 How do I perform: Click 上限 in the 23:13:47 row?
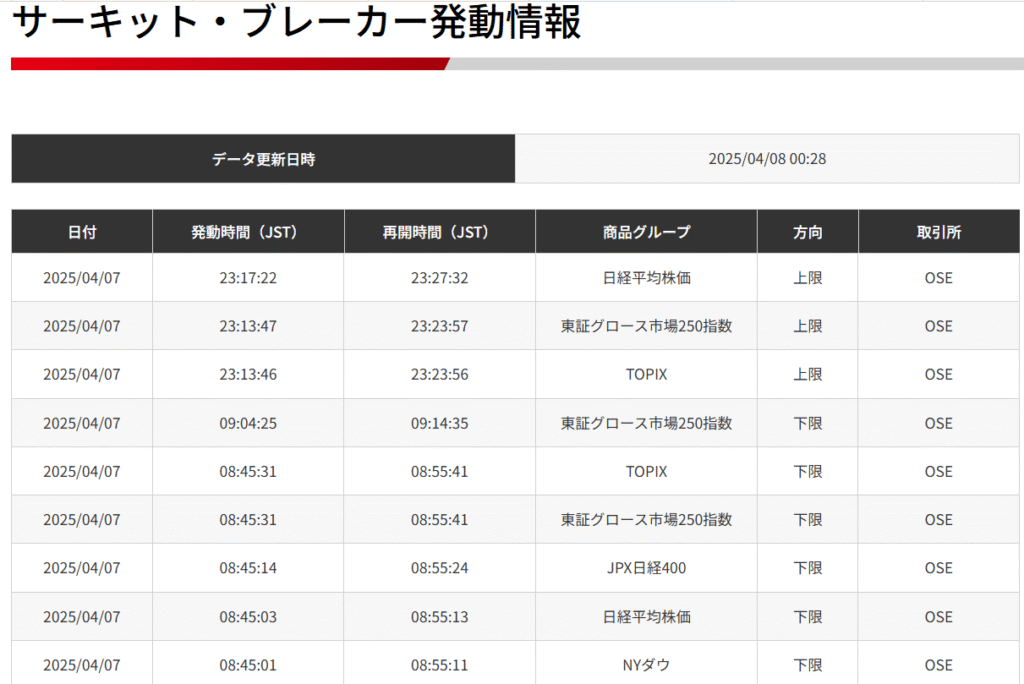808,326
